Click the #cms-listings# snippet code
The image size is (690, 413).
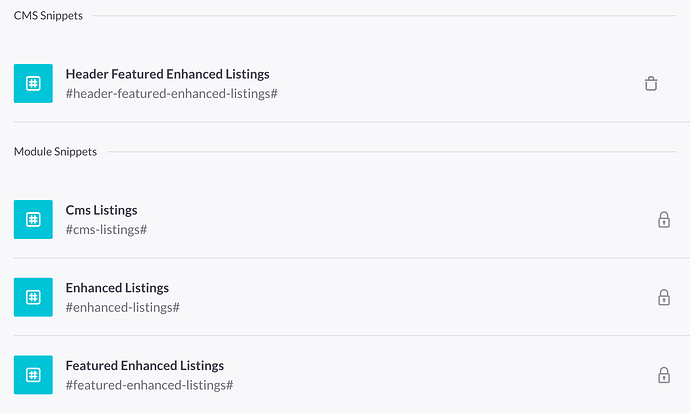pyautogui.click(x=106, y=229)
